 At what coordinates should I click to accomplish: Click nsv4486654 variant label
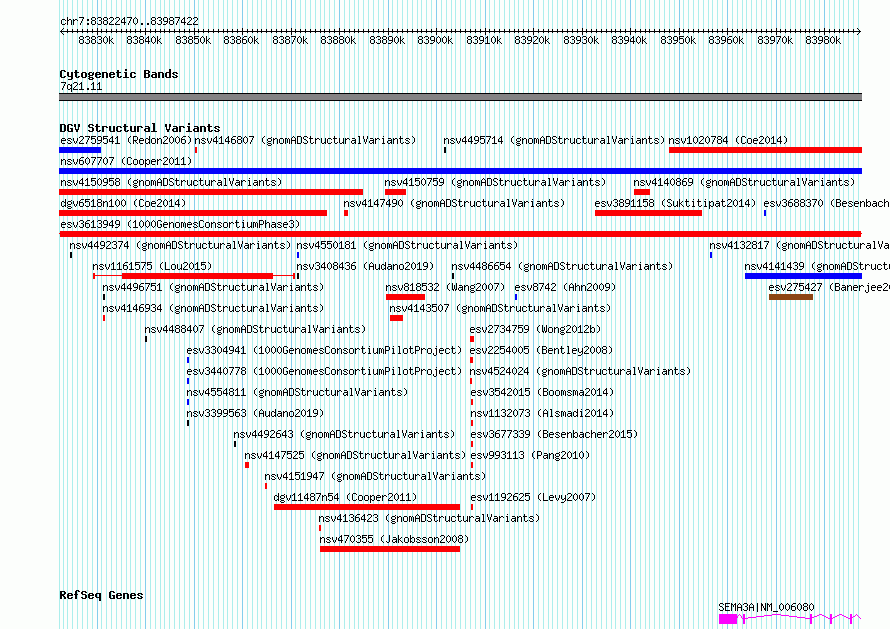(x=562, y=266)
